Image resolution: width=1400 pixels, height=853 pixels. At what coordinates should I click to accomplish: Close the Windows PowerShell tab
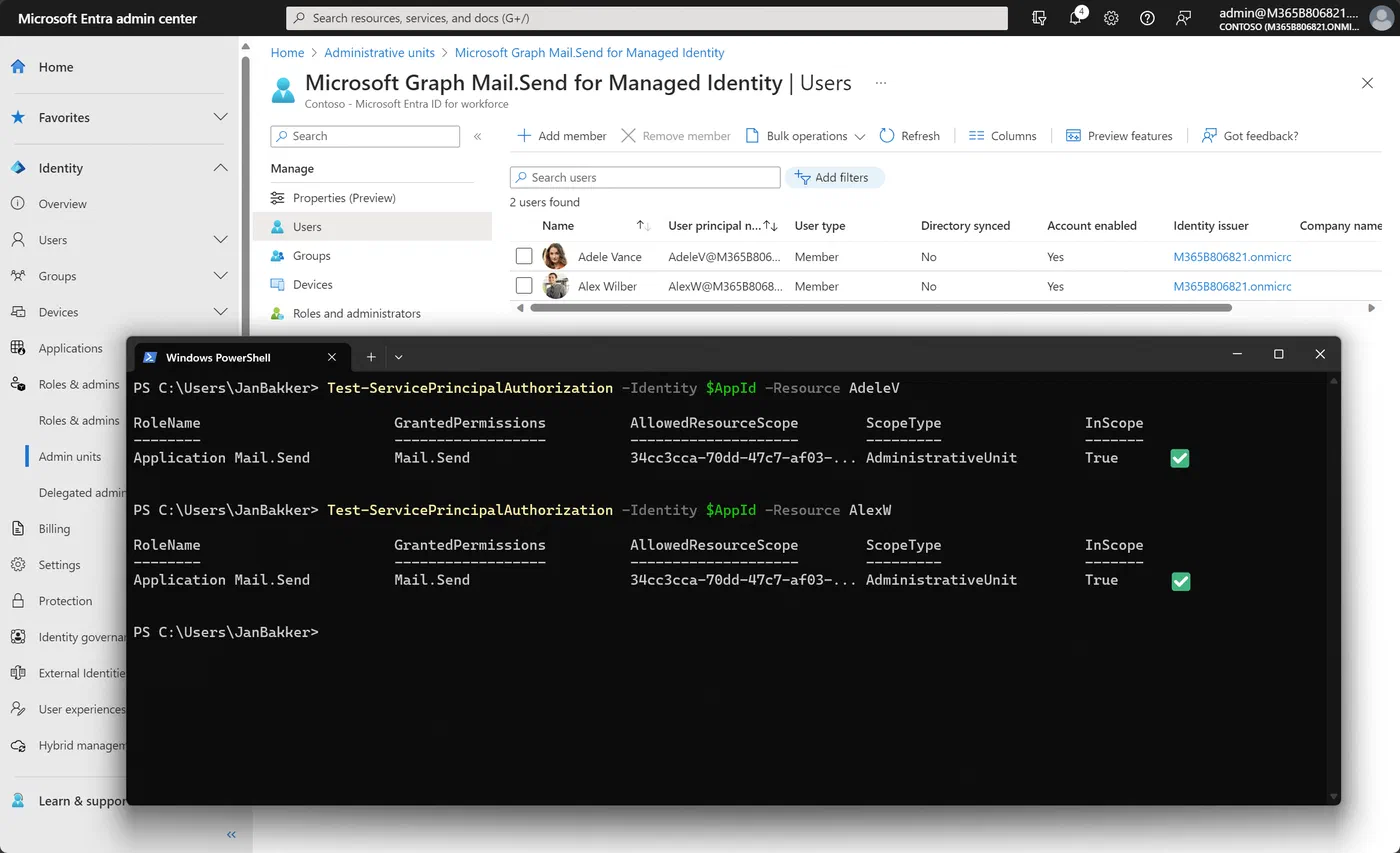pyautogui.click(x=332, y=357)
